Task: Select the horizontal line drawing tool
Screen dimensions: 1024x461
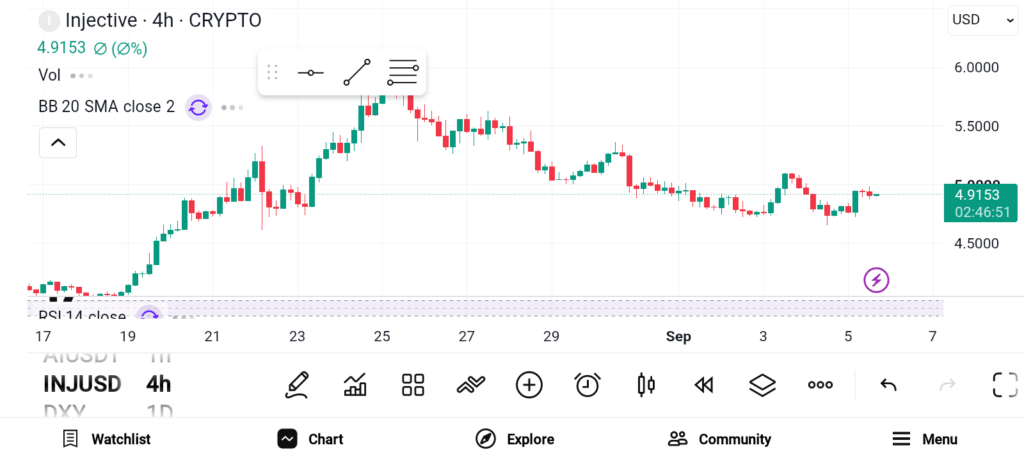Action: (310, 72)
